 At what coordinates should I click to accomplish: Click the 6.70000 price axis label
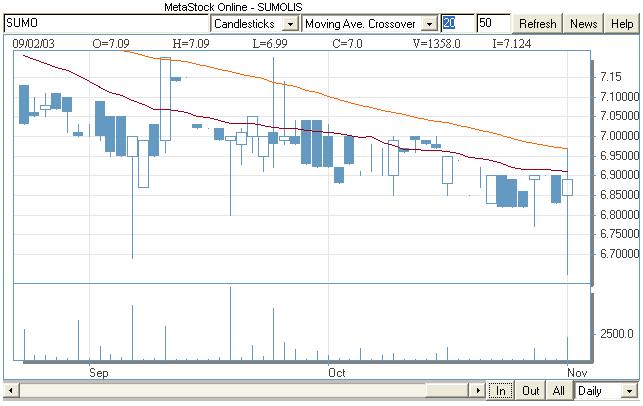coord(619,254)
